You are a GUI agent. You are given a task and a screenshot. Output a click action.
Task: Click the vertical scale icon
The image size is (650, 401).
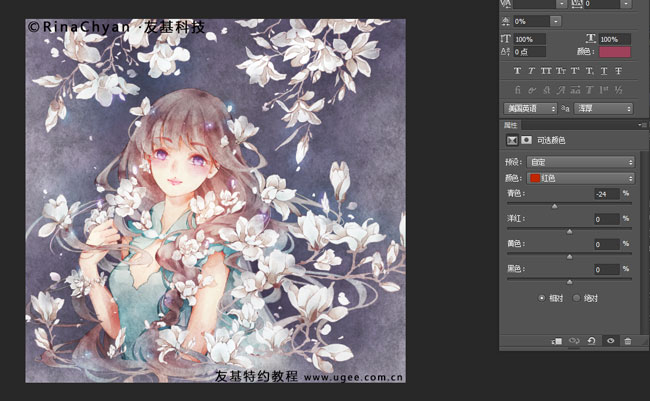(505, 39)
